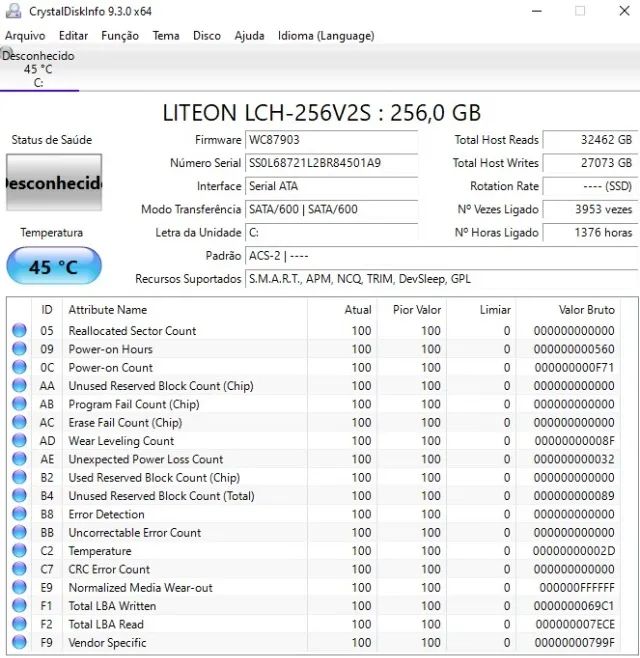640x658 pixels.
Task: Select the Wear Leveling Count attribute name
Action: tap(121, 441)
